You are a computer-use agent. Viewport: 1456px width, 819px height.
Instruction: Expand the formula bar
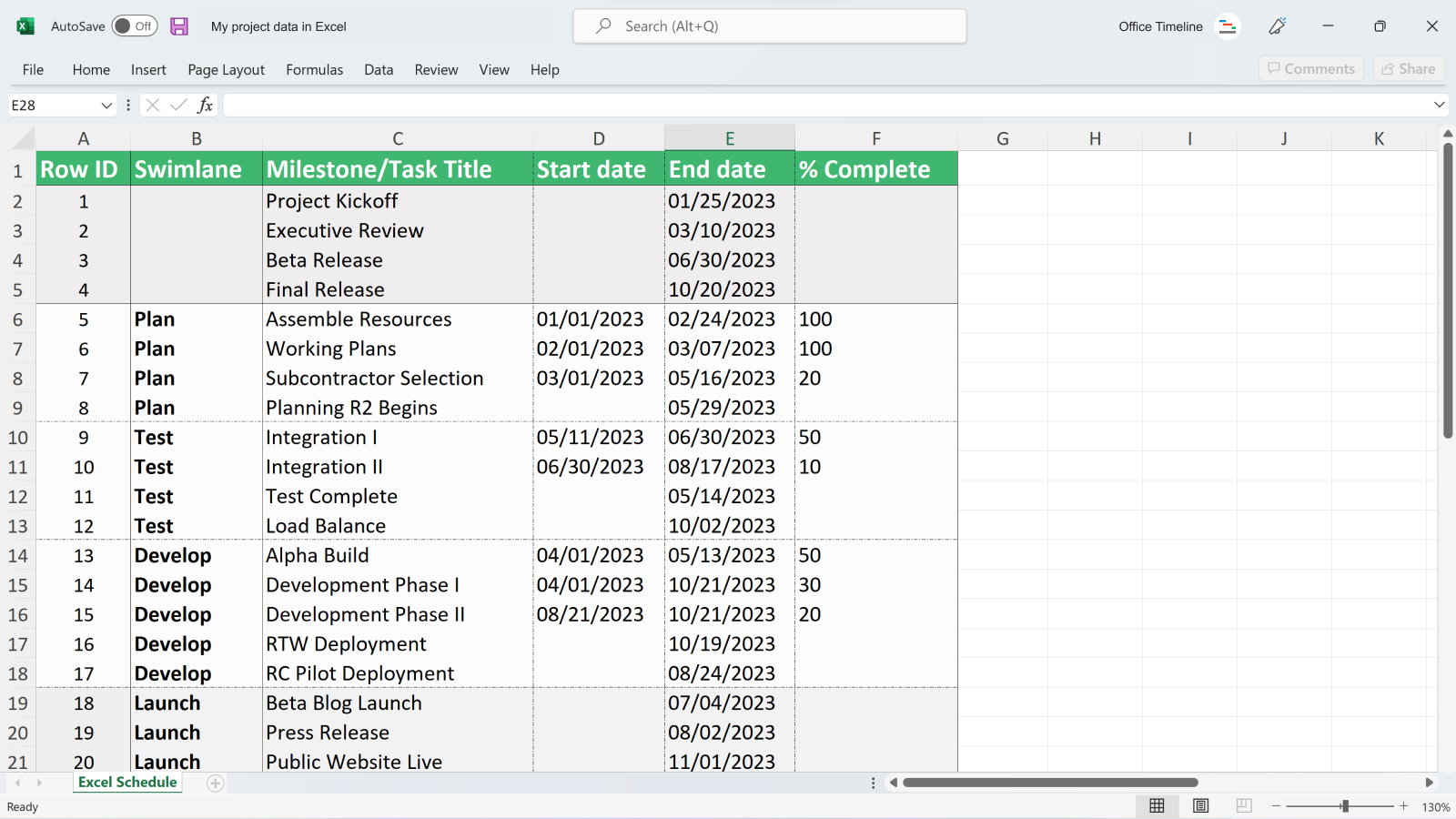[x=1441, y=105]
